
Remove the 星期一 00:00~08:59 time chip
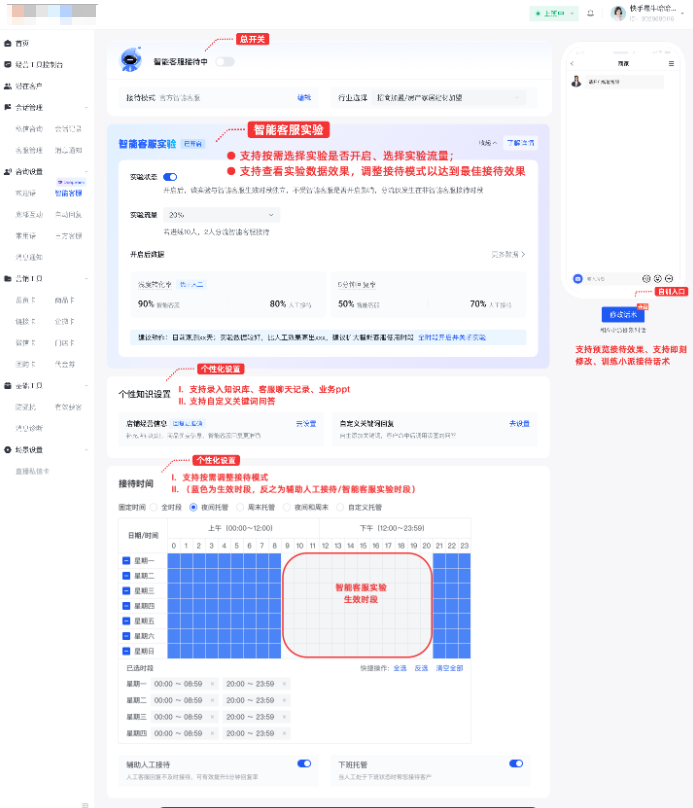point(212,684)
